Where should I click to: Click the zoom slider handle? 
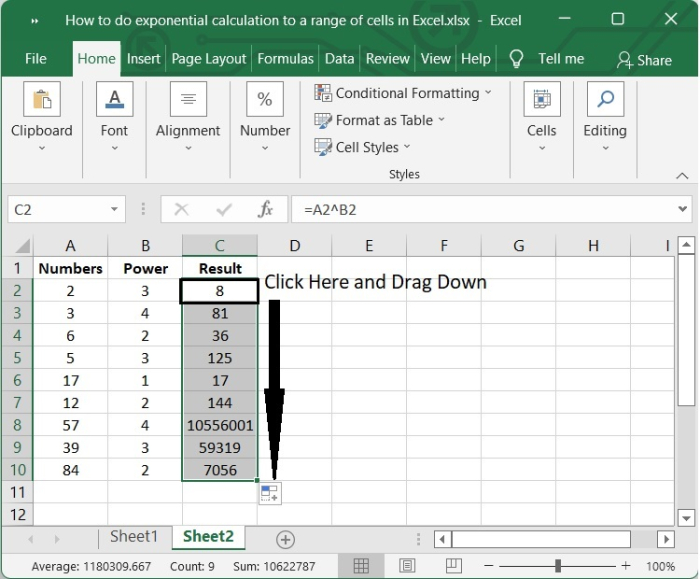557,566
